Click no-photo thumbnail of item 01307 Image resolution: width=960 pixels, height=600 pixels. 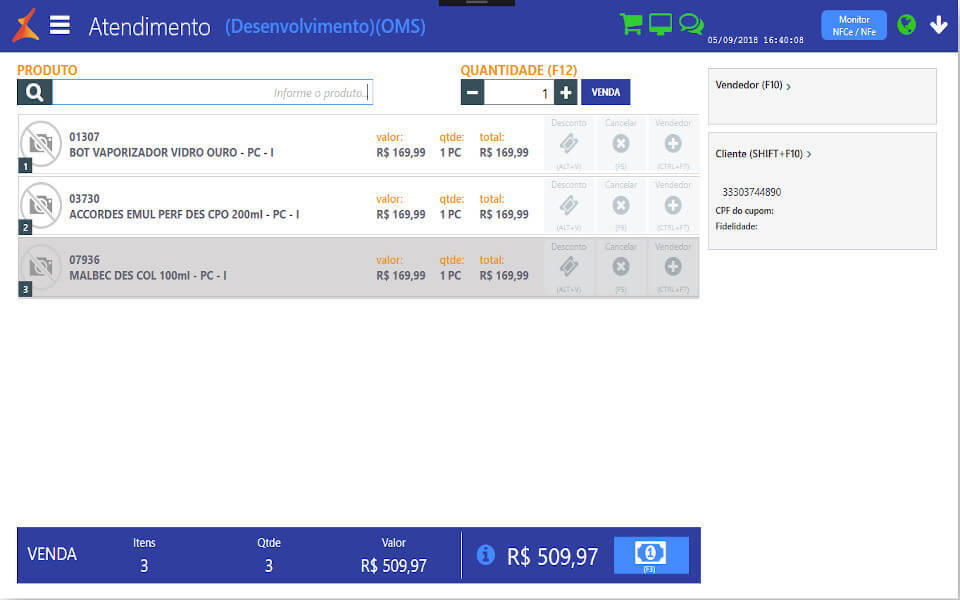point(41,144)
